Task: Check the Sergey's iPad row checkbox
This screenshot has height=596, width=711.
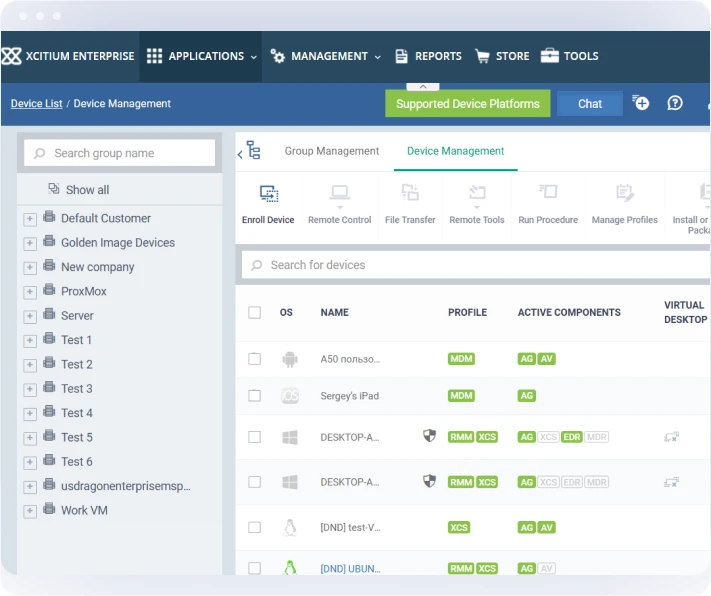Action: coord(254,396)
